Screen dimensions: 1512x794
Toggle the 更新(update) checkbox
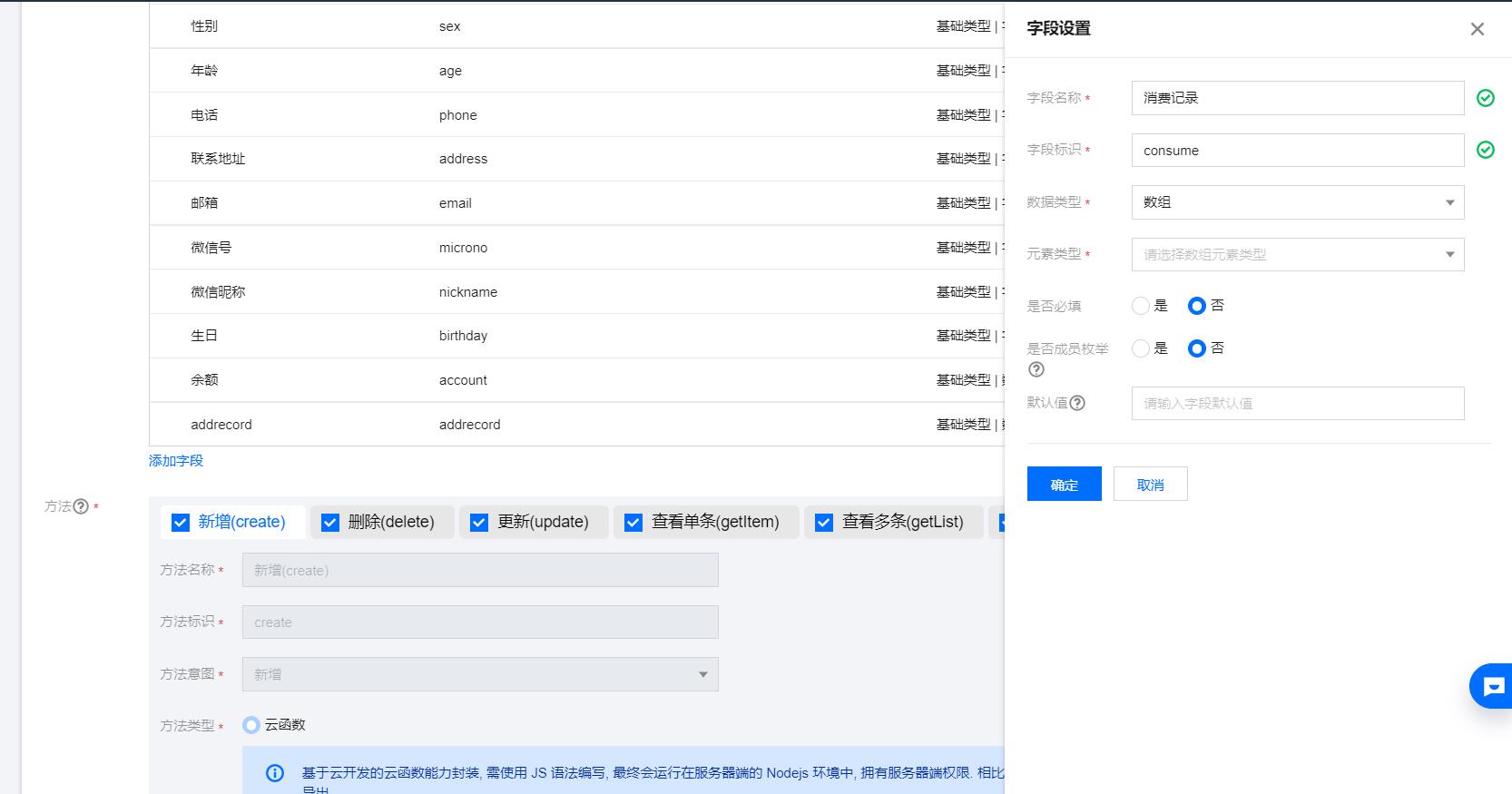pyautogui.click(x=479, y=523)
